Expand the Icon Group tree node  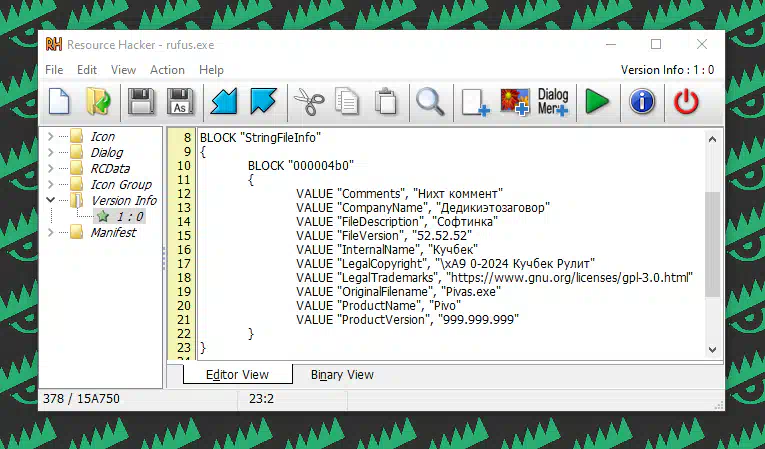pyautogui.click(x=50, y=184)
